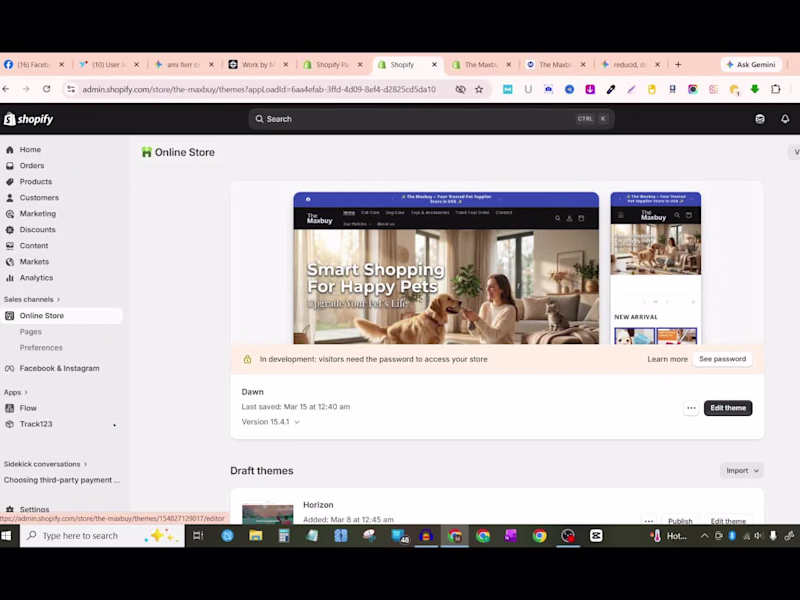Click the Facebook & Instagram meta icon
Screen dimensions: 800x600
(x=10, y=368)
